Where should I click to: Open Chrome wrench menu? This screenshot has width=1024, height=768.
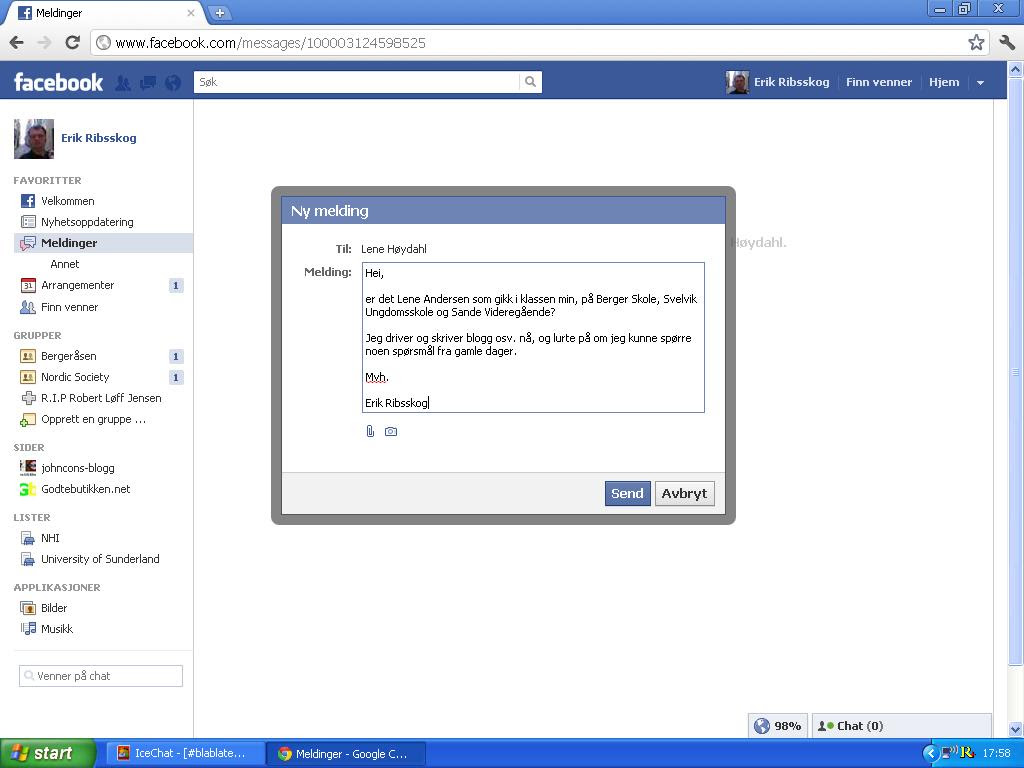click(x=1007, y=43)
